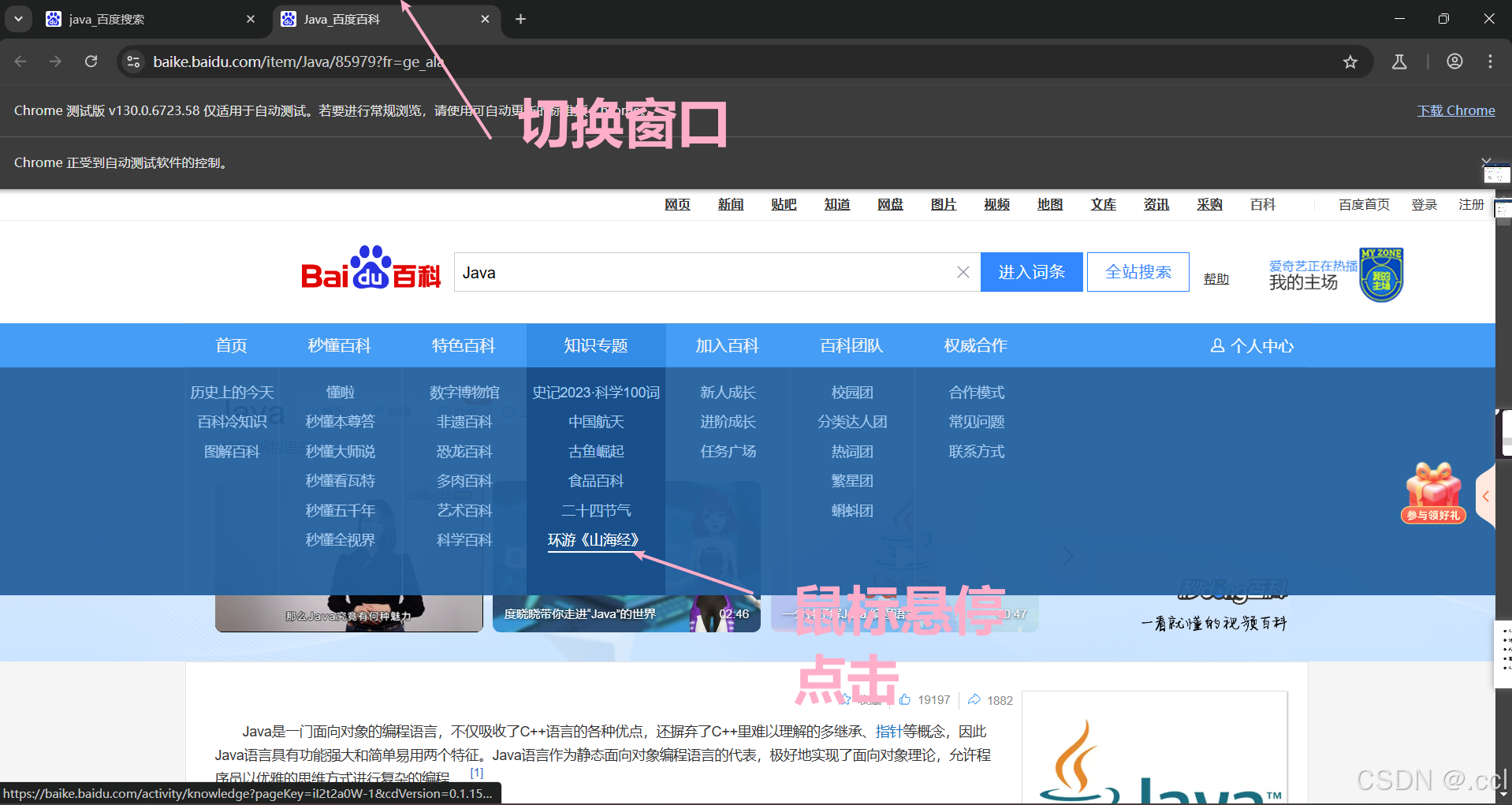Open Chrome three-dot menu
This screenshot has width=1512, height=805.
[x=1490, y=61]
